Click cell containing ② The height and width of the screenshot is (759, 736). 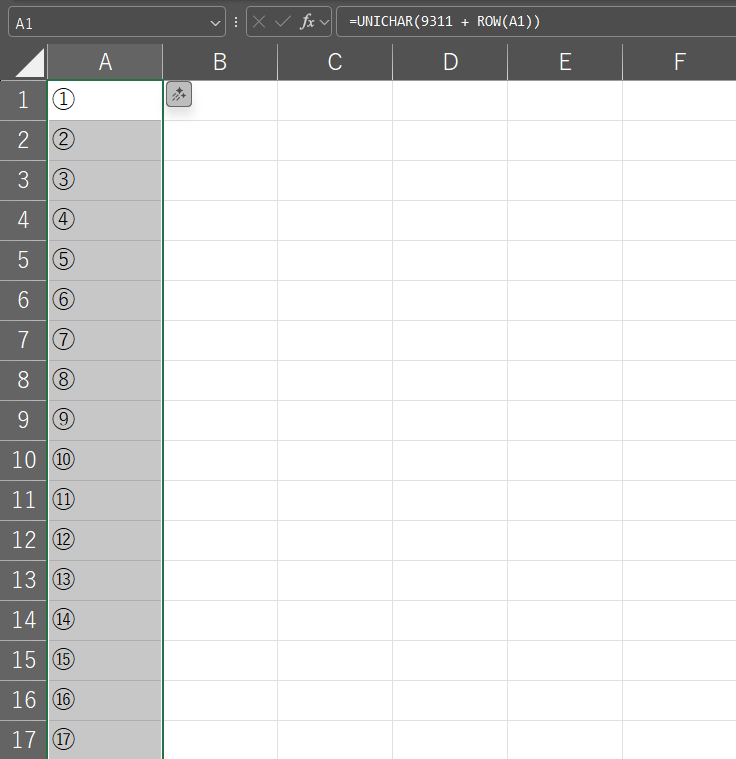click(105, 140)
